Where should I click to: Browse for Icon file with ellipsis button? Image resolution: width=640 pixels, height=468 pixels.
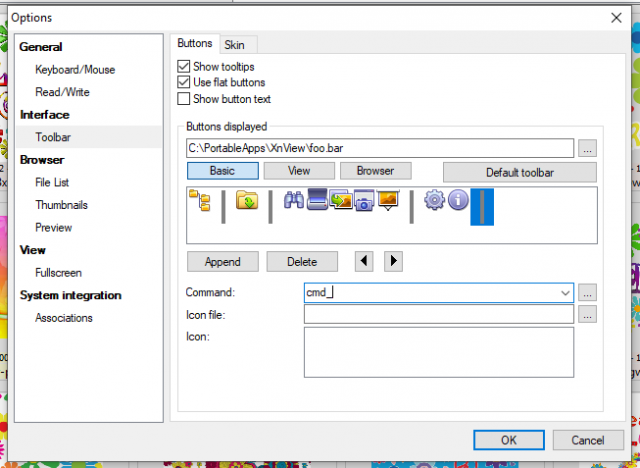587,314
